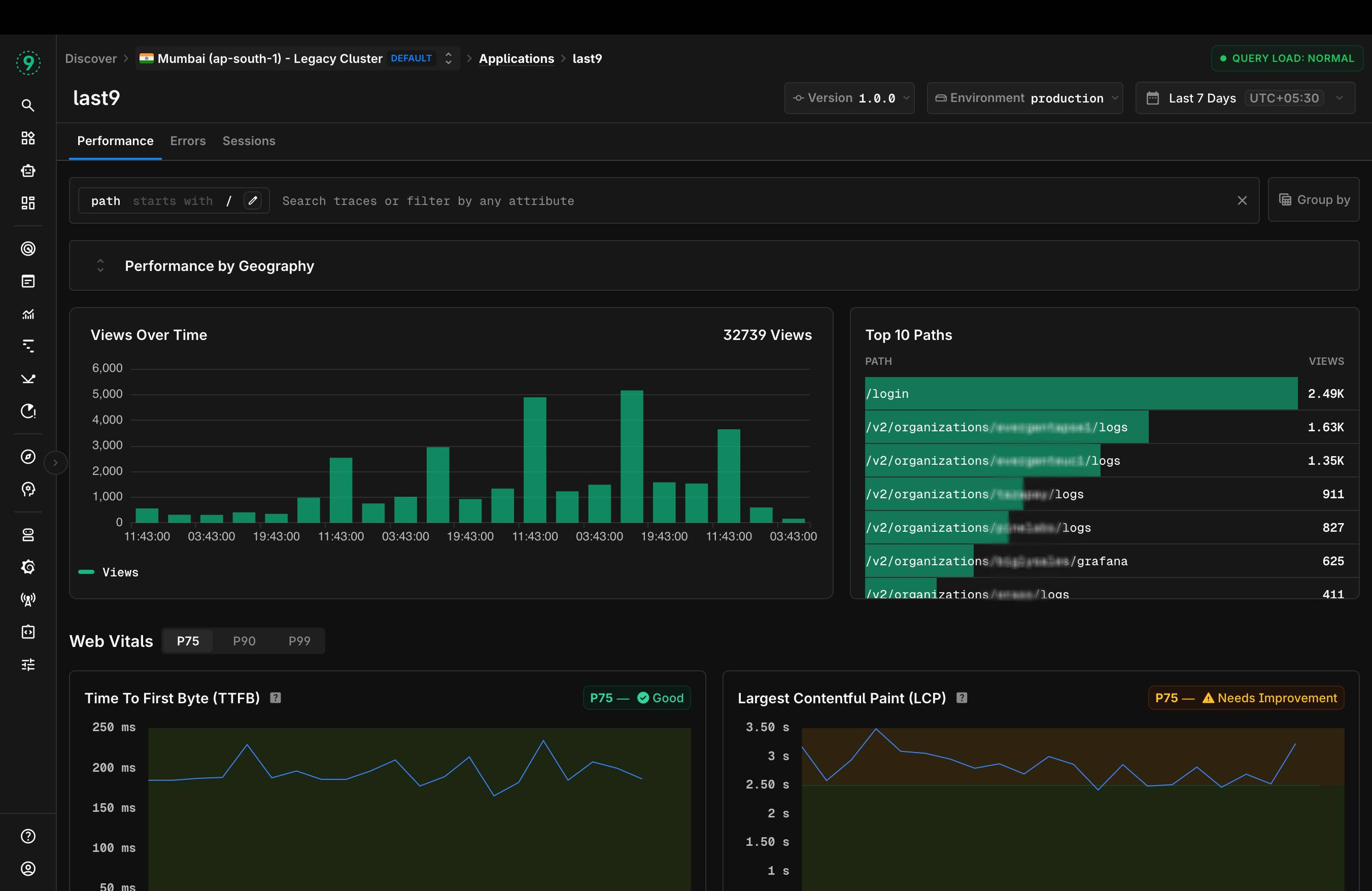Screen dimensions: 1372x891
Task: Open the antenna/broadcast icon near sidebar bottom
Action: [x=28, y=598]
